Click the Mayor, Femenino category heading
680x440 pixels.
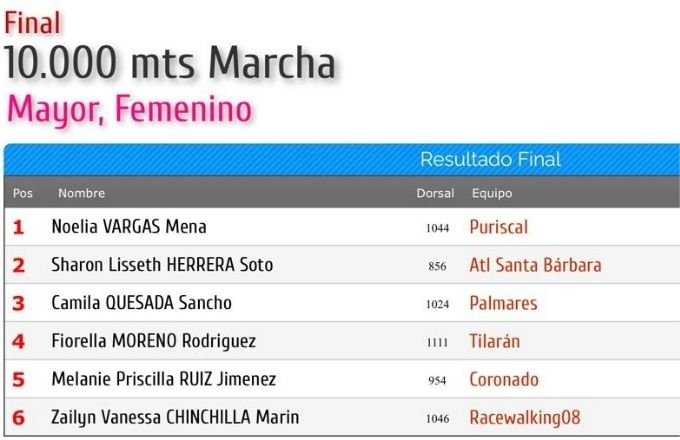(129, 110)
